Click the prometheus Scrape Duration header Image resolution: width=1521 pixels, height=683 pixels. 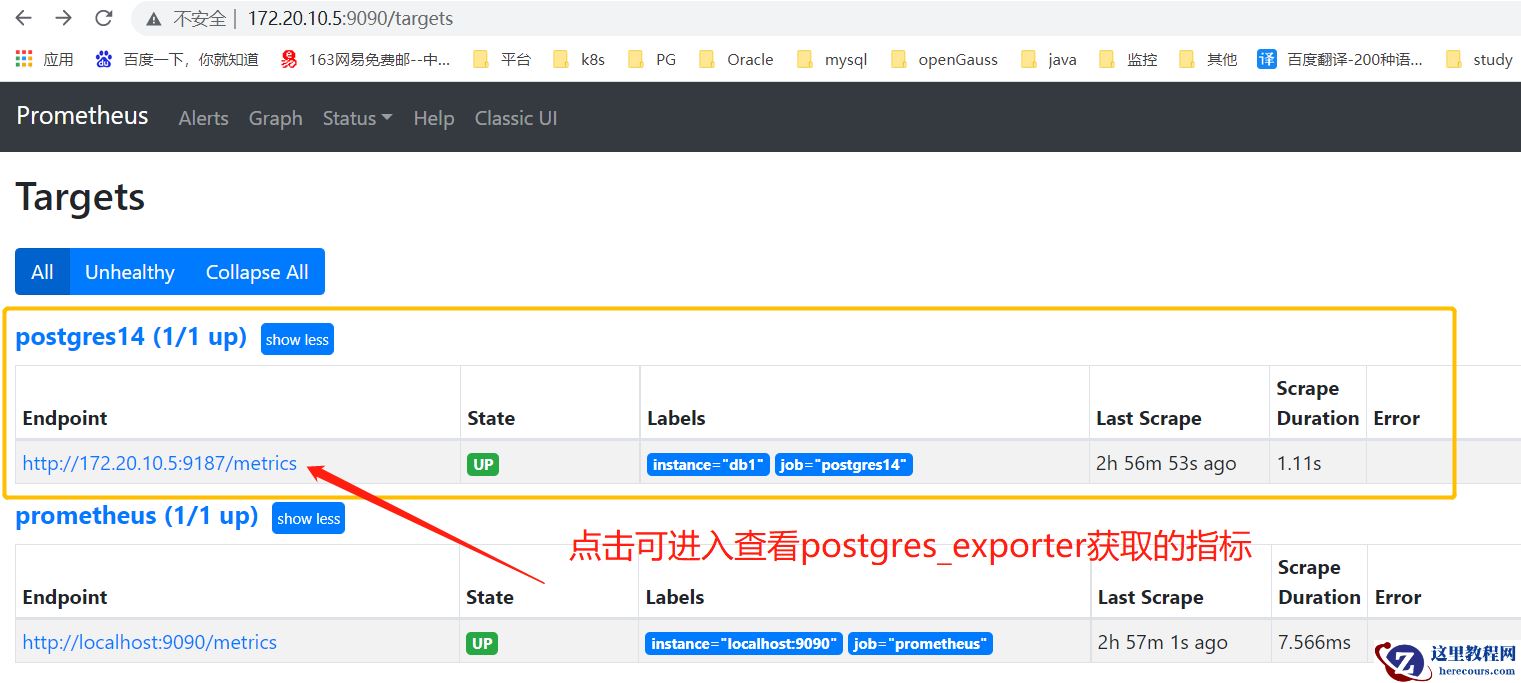coord(1319,582)
